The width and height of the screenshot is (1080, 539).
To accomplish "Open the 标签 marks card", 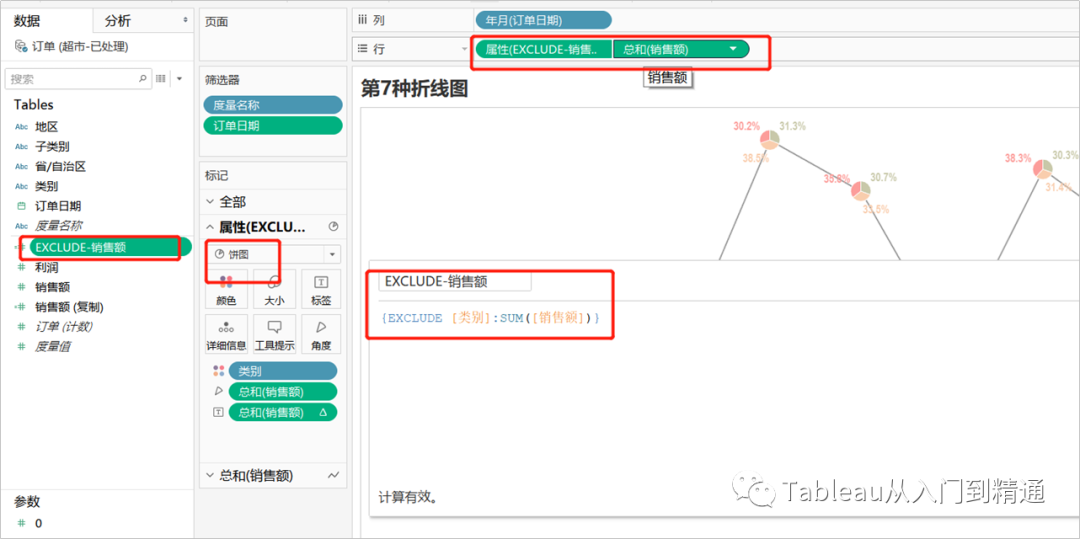I will pos(321,288).
